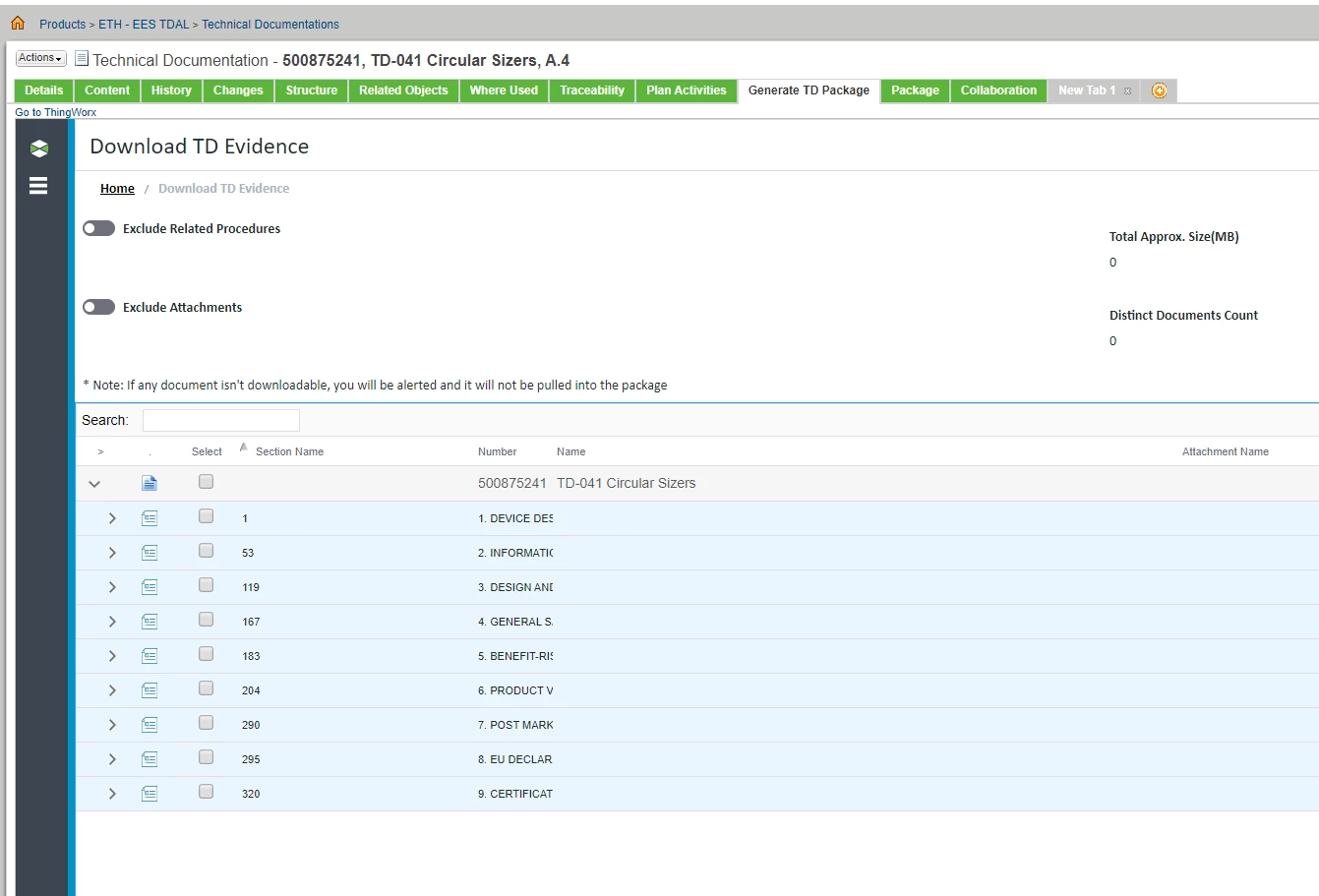Open the Actions dropdown
The height and width of the screenshot is (896, 1319).
click(40, 58)
